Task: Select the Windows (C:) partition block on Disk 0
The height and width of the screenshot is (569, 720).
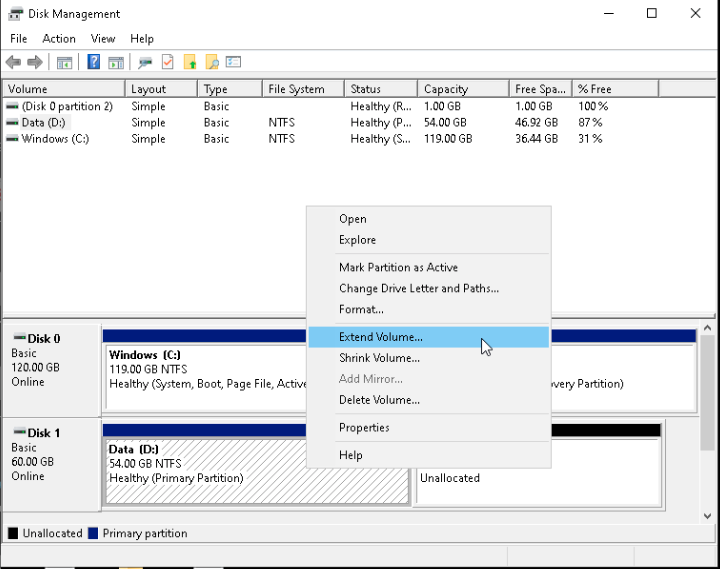Action: [x=205, y=370]
